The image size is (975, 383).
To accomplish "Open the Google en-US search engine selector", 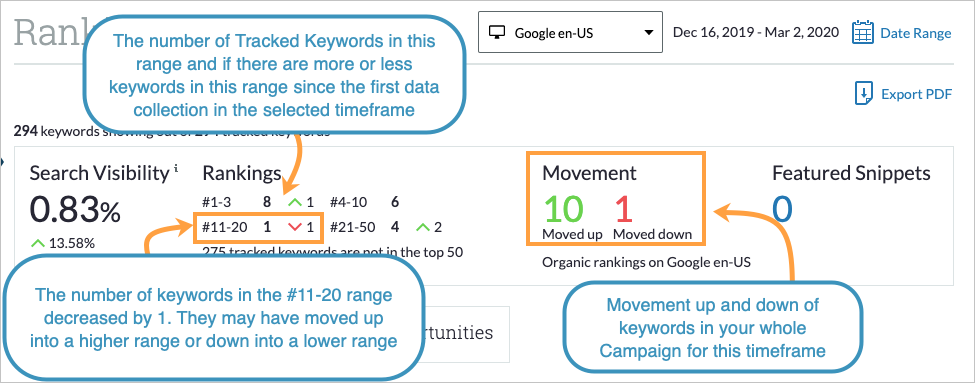I will click(x=570, y=32).
